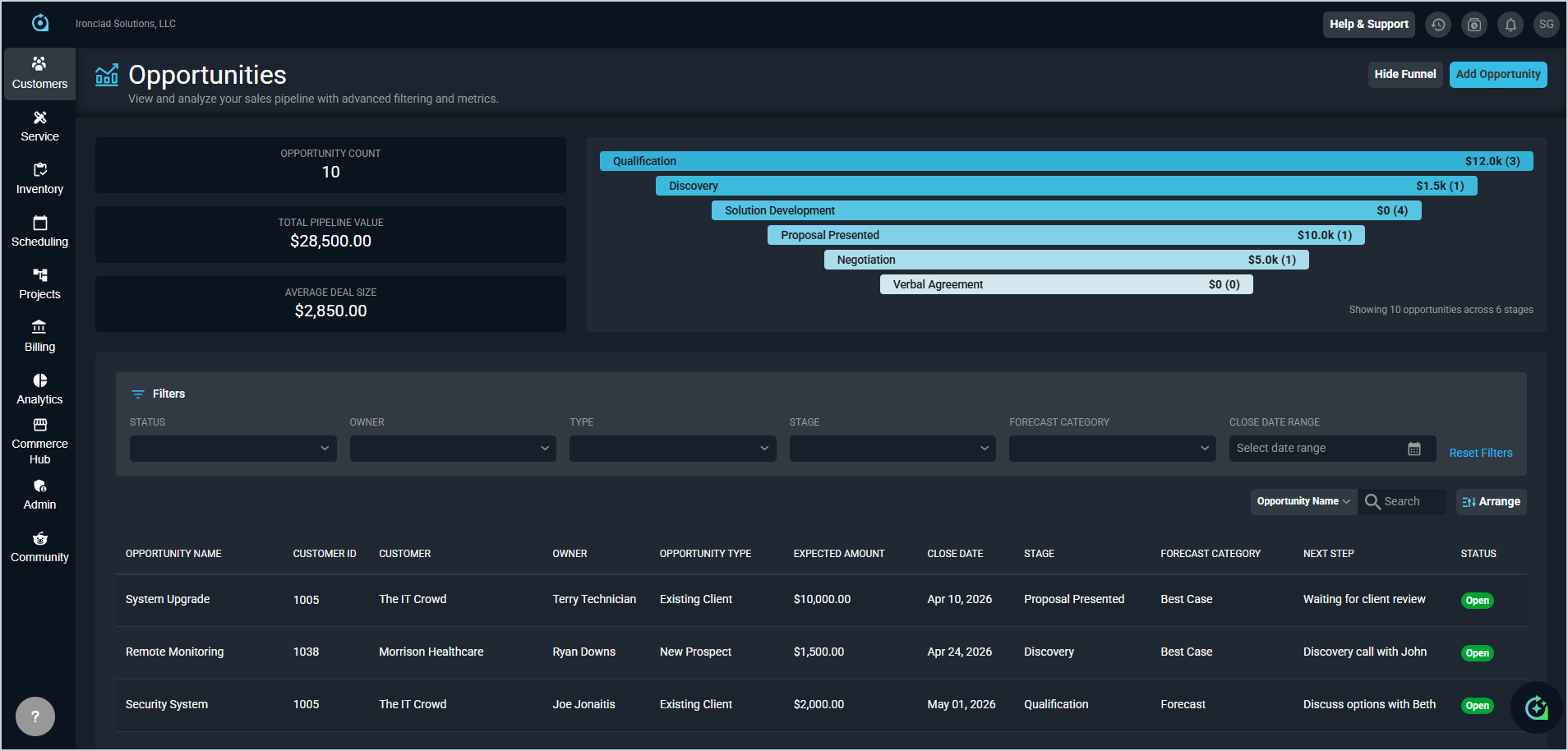Screen dimensions: 1568x751
Task: Click the round question mark help button
Action: click(35, 716)
